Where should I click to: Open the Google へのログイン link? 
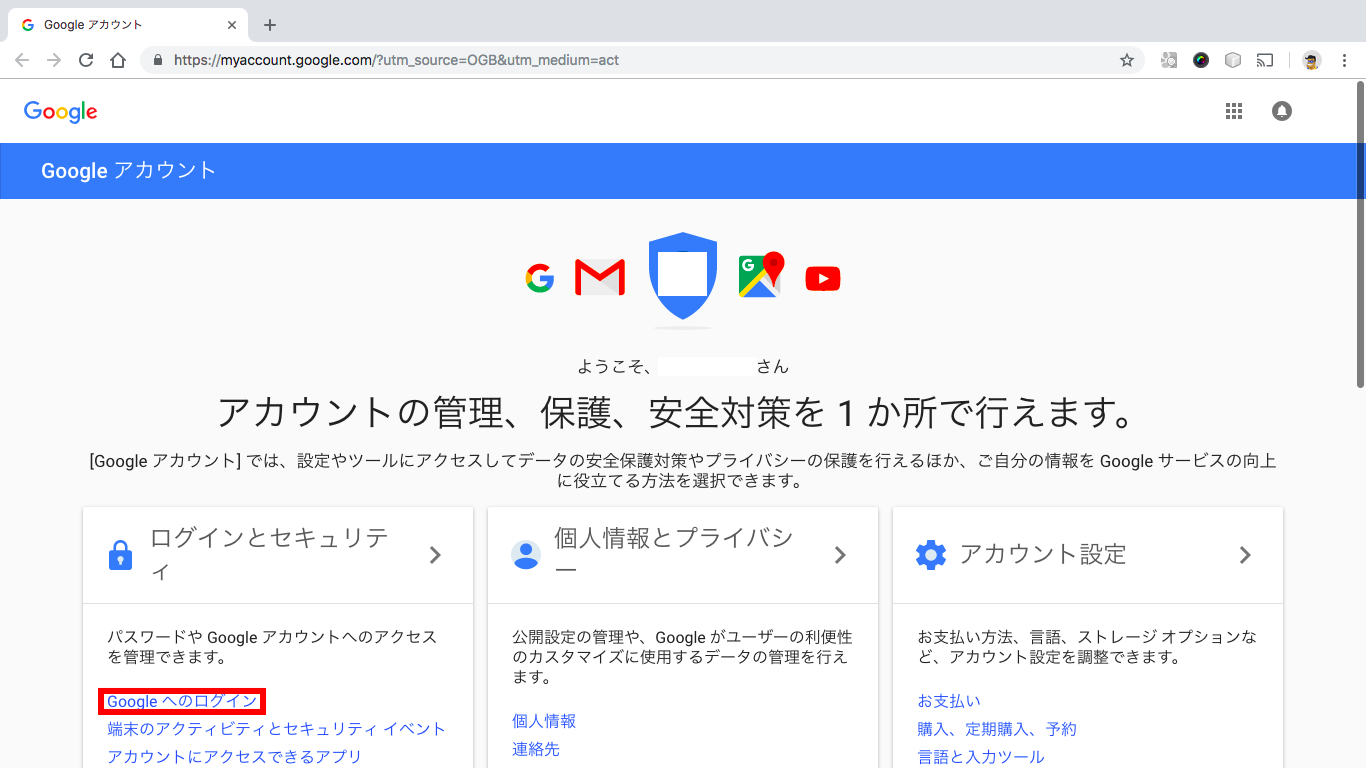point(181,701)
